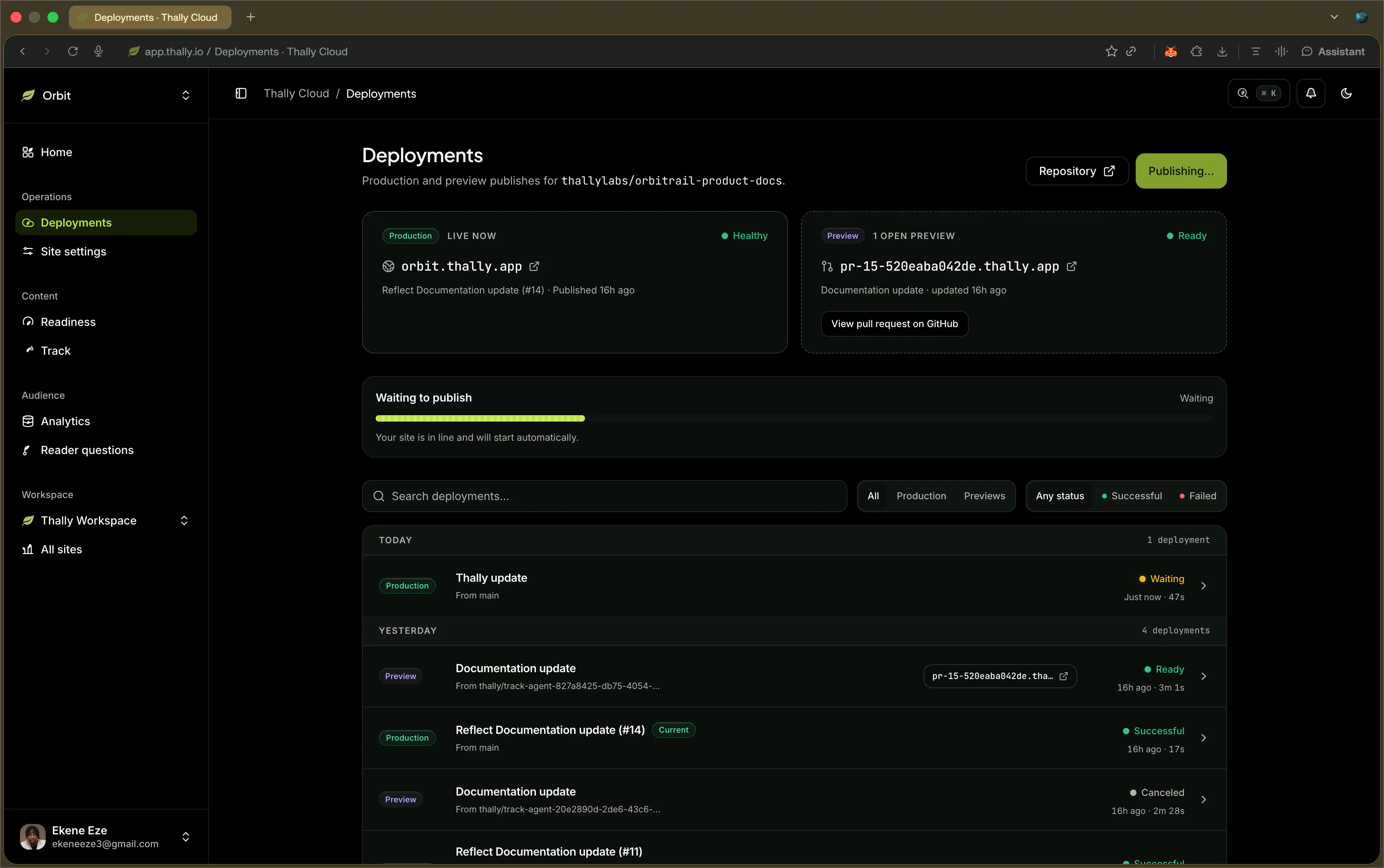The image size is (1384, 868).
Task: Select the Any status filter
Action: click(x=1060, y=496)
